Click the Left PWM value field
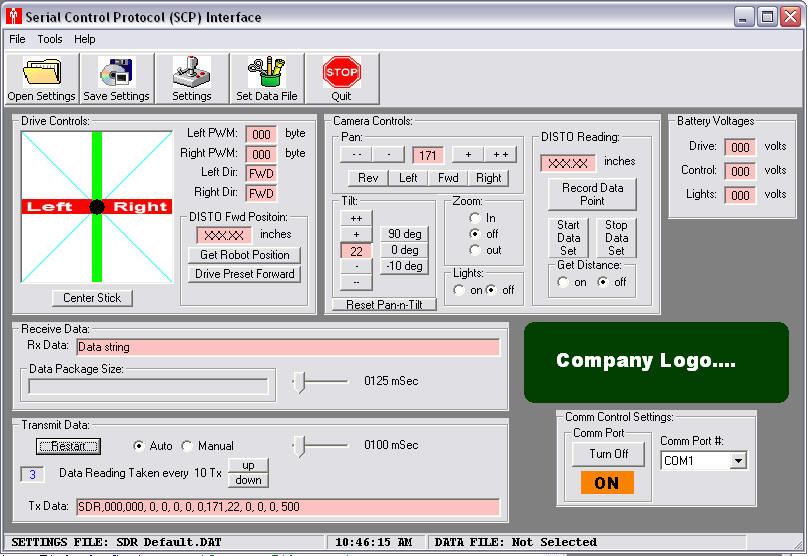809x556 pixels. click(261, 135)
